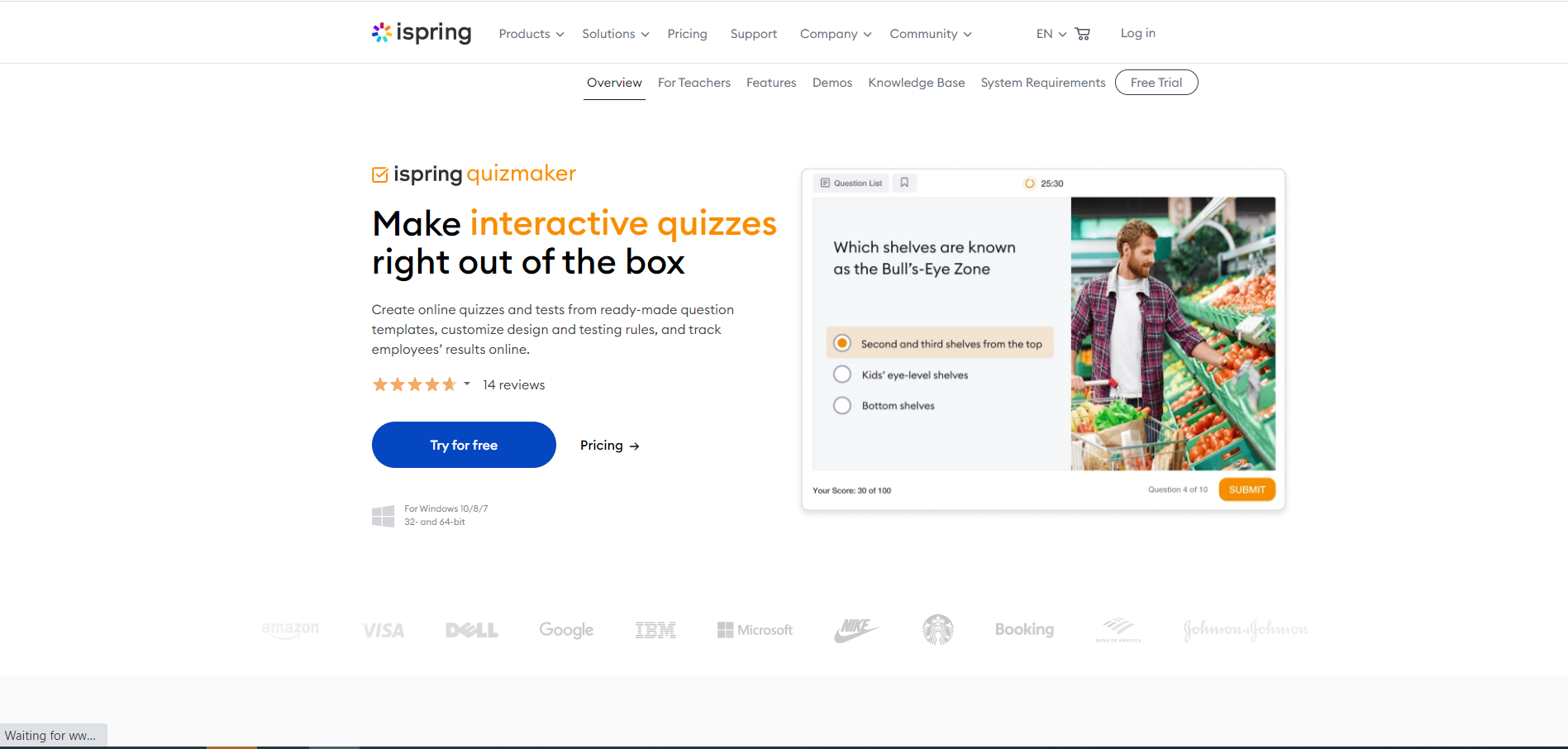
Task: Click the bookmark icon in quiz preview
Action: [x=904, y=183]
